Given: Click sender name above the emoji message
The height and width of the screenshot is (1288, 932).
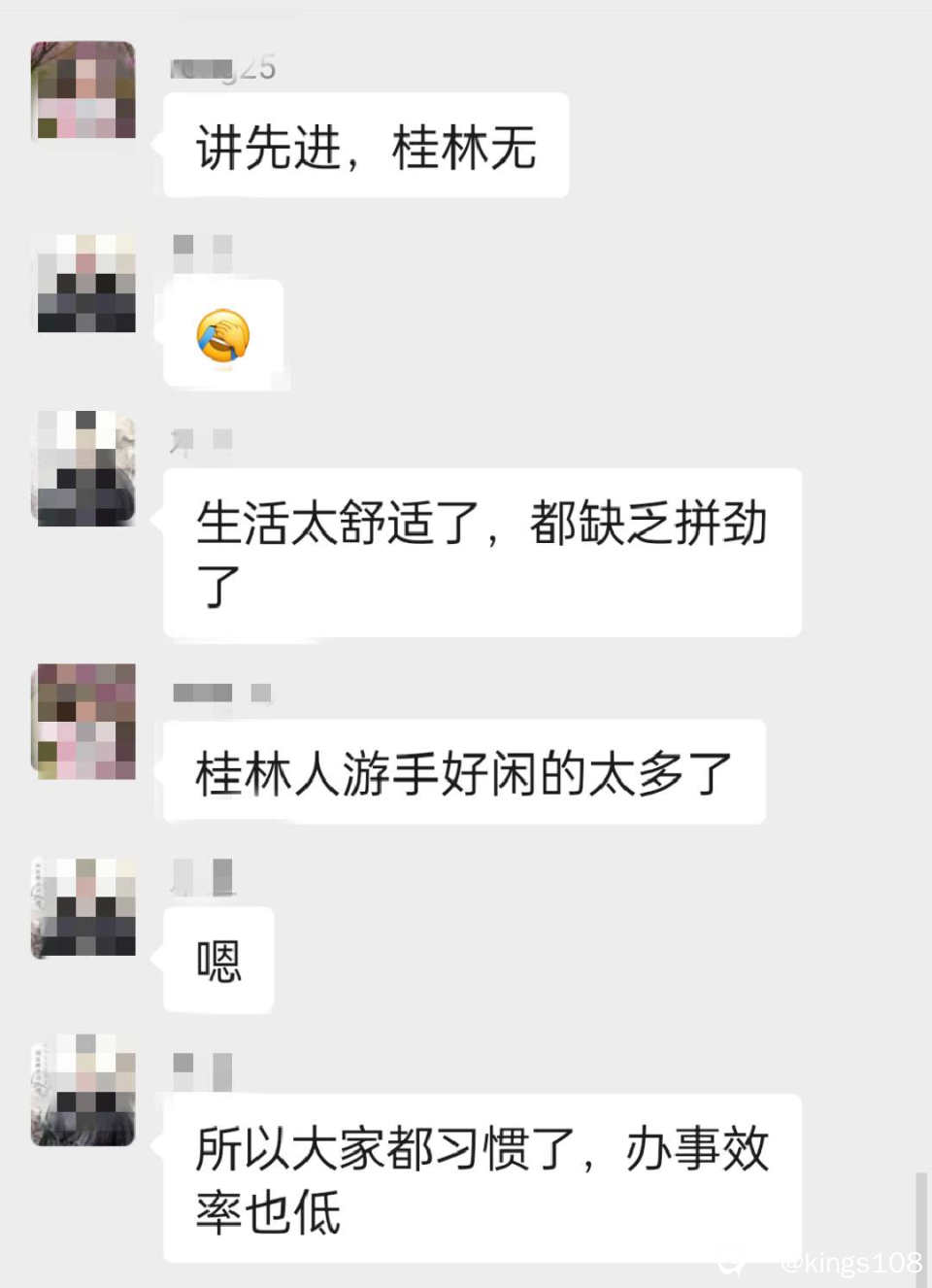Looking at the screenshot, I should point(203,253).
